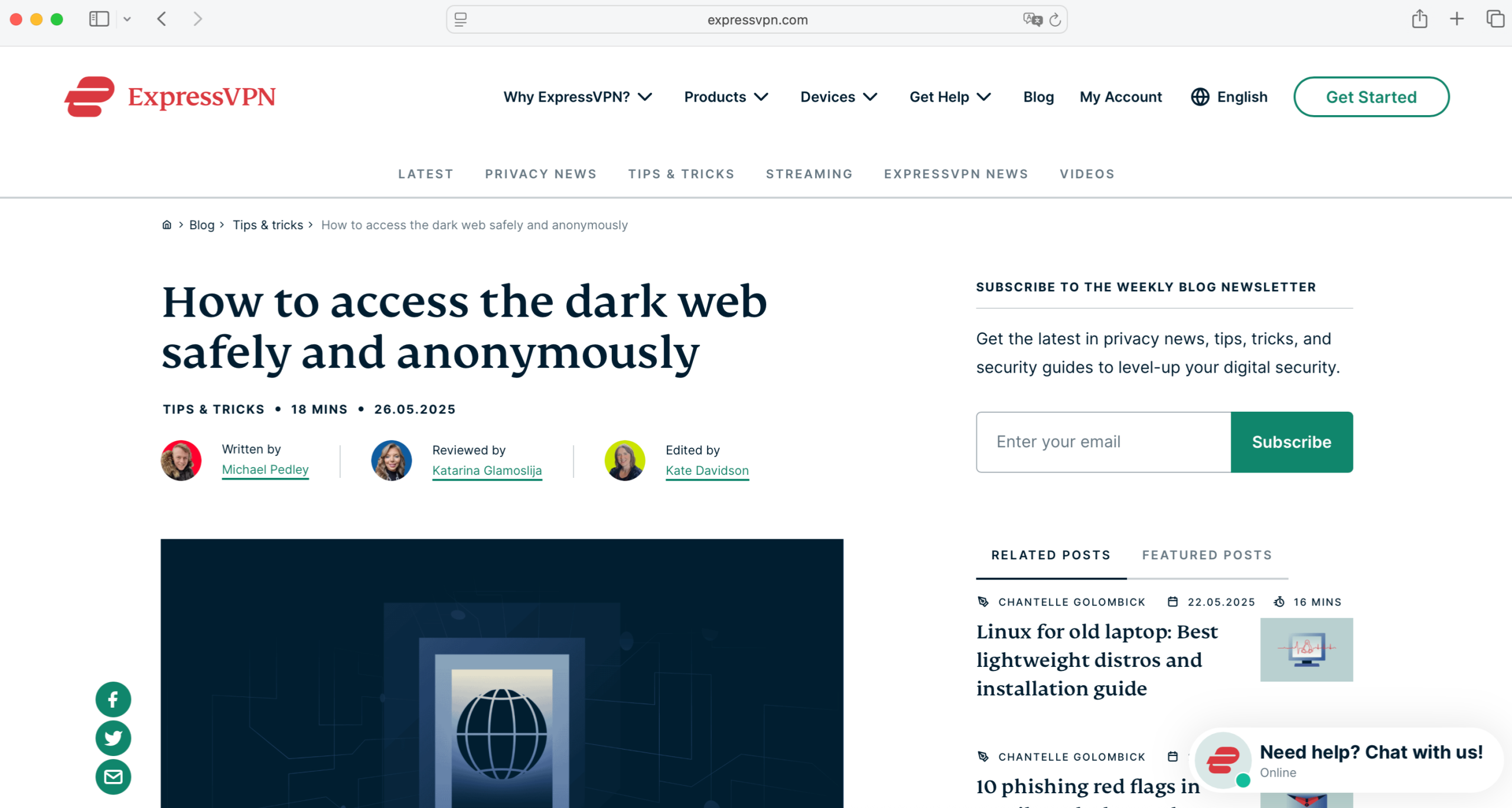Open author Michael Pedley link
Screen dimensions: 1512x808
point(265,470)
